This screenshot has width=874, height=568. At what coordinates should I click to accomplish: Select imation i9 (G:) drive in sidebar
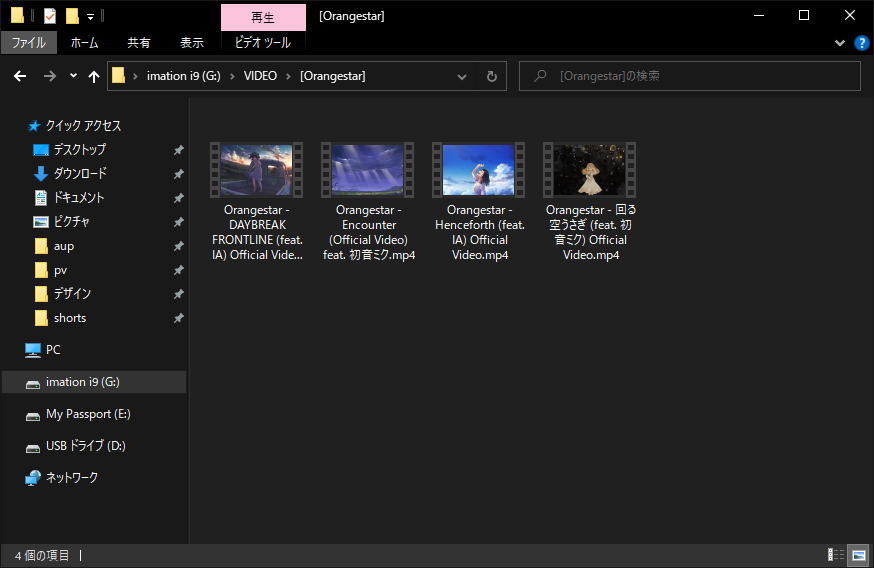pyautogui.click(x=94, y=382)
